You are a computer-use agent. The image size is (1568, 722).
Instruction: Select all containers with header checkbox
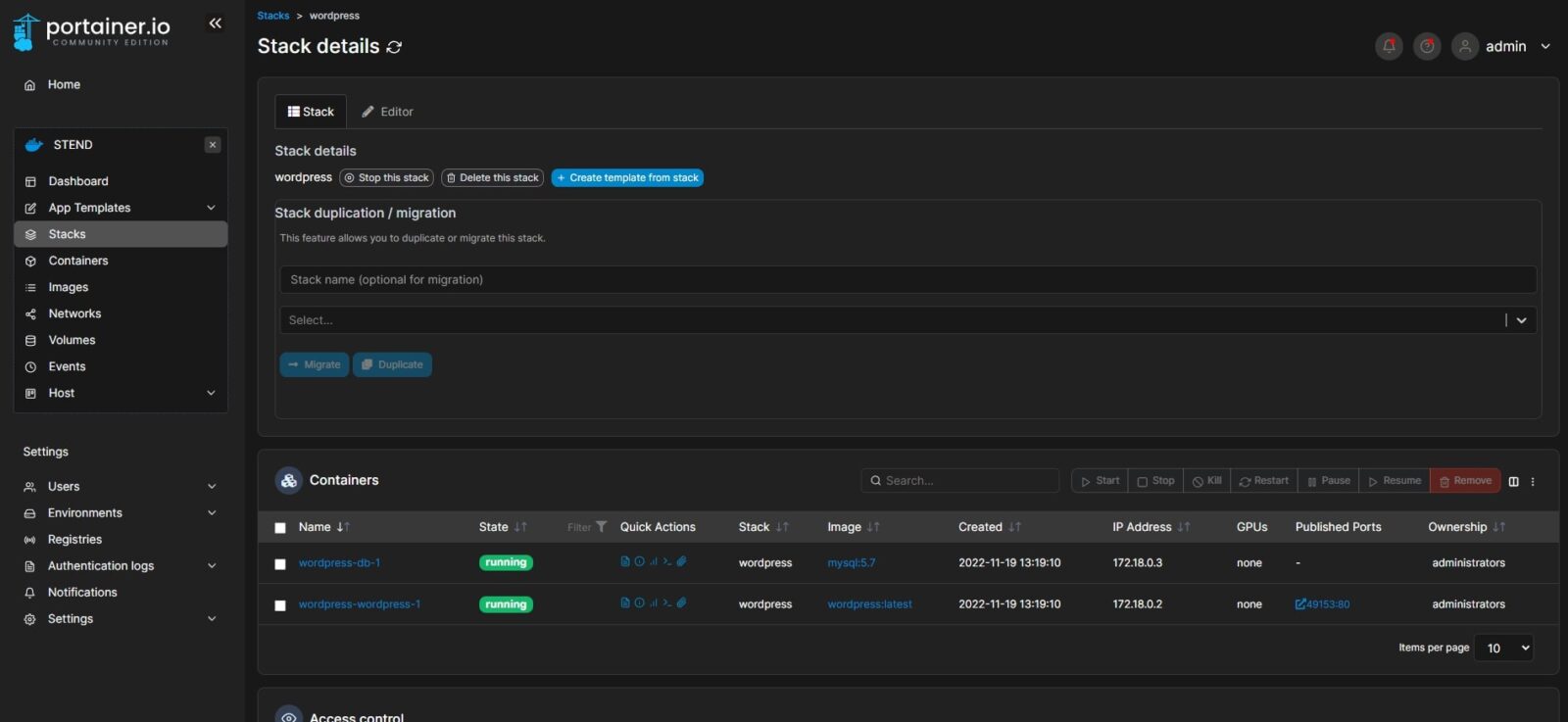point(280,528)
